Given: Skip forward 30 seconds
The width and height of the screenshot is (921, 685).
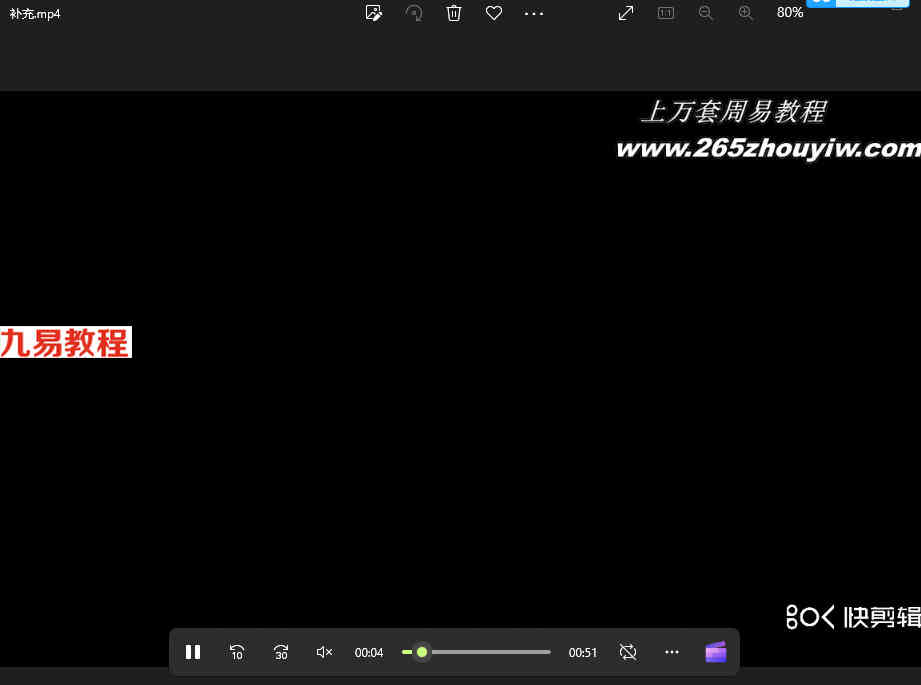Looking at the screenshot, I should click(281, 652).
